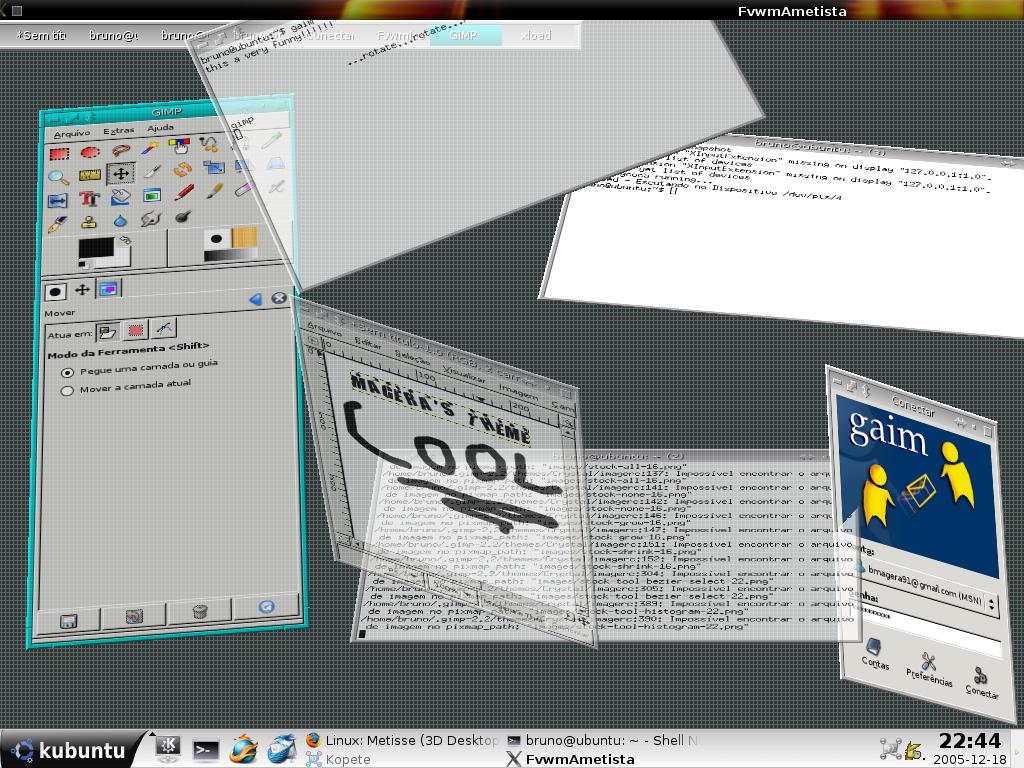Select the Rectangle Select tool in GIMP
This screenshot has width=1024, height=768.
point(59,154)
